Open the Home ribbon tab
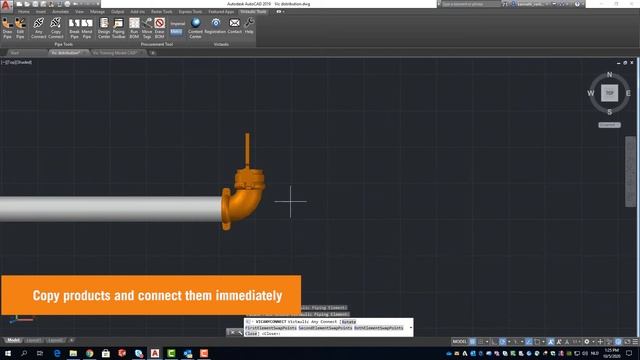The width and height of the screenshot is (640, 360). tap(24, 12)
